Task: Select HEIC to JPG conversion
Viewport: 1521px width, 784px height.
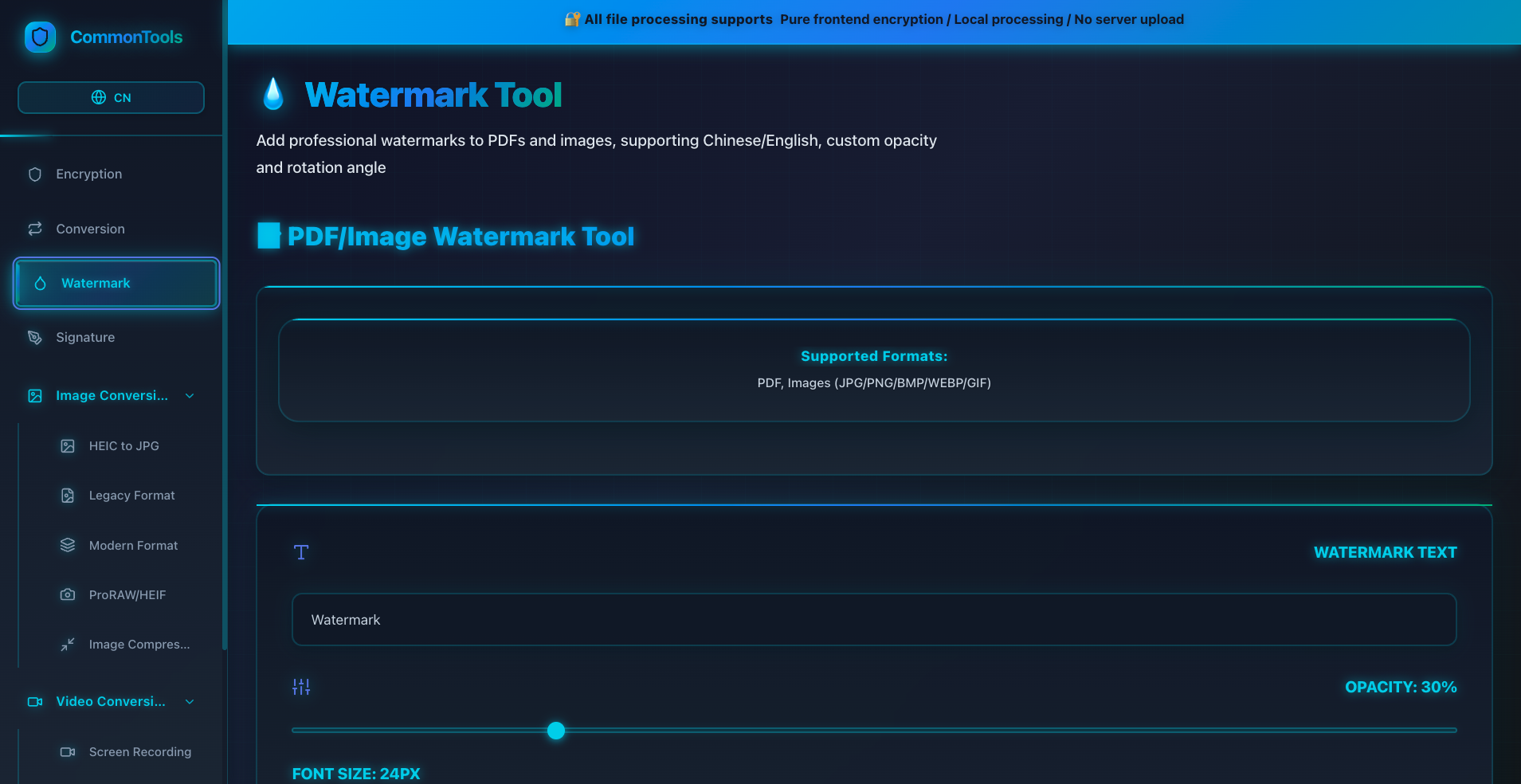Action: [123, 445]
